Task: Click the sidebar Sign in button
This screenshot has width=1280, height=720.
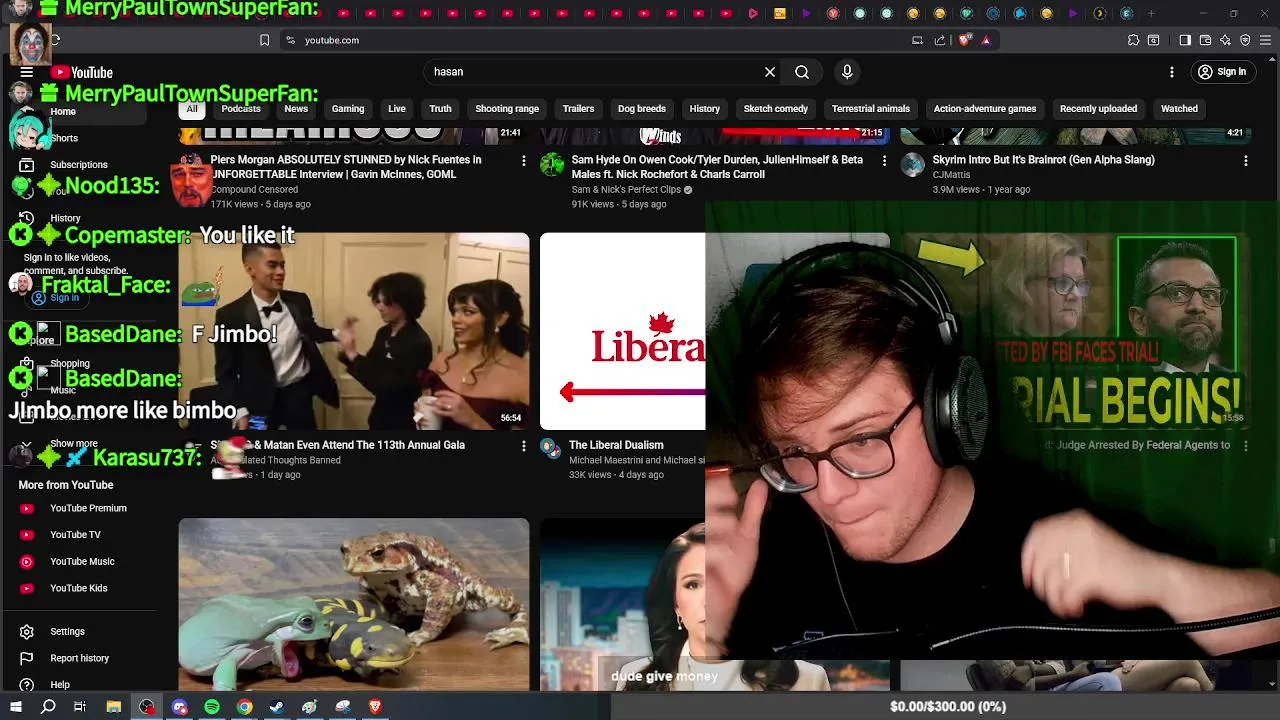Action: [x=55, y=298]
